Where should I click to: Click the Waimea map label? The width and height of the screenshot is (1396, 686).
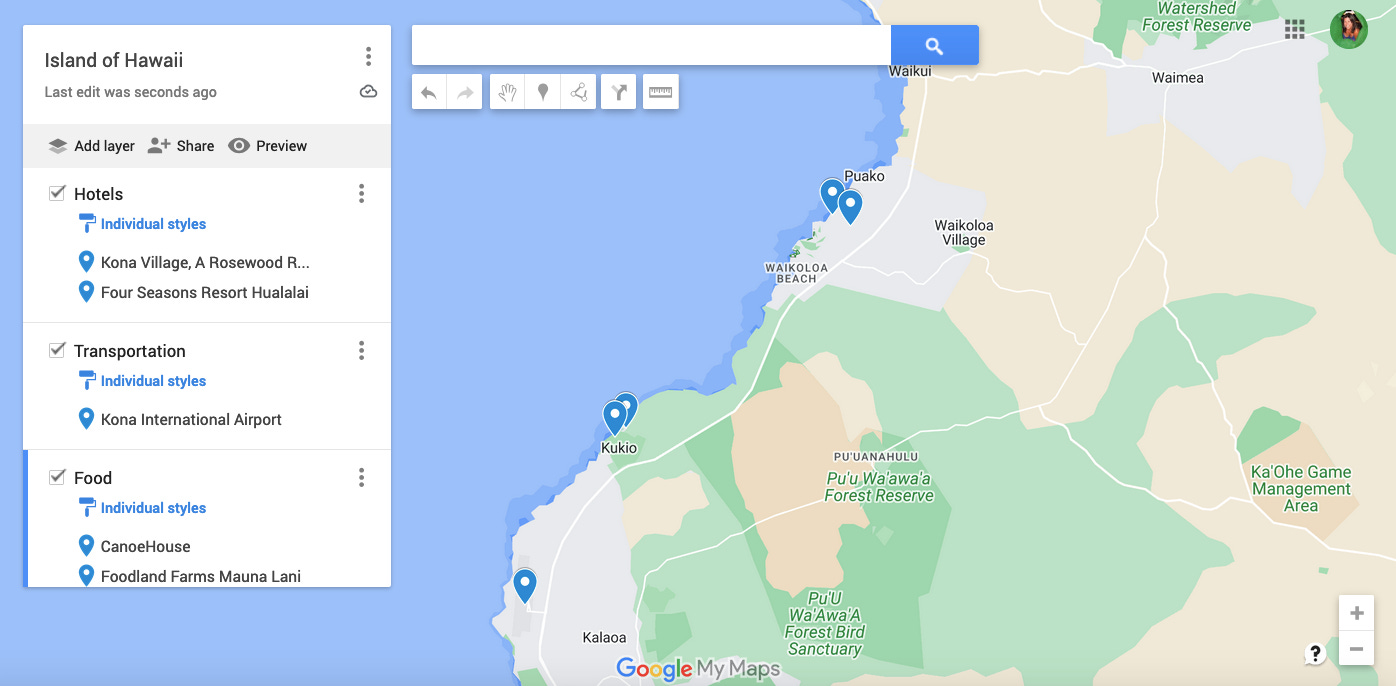pos(1178,77)
